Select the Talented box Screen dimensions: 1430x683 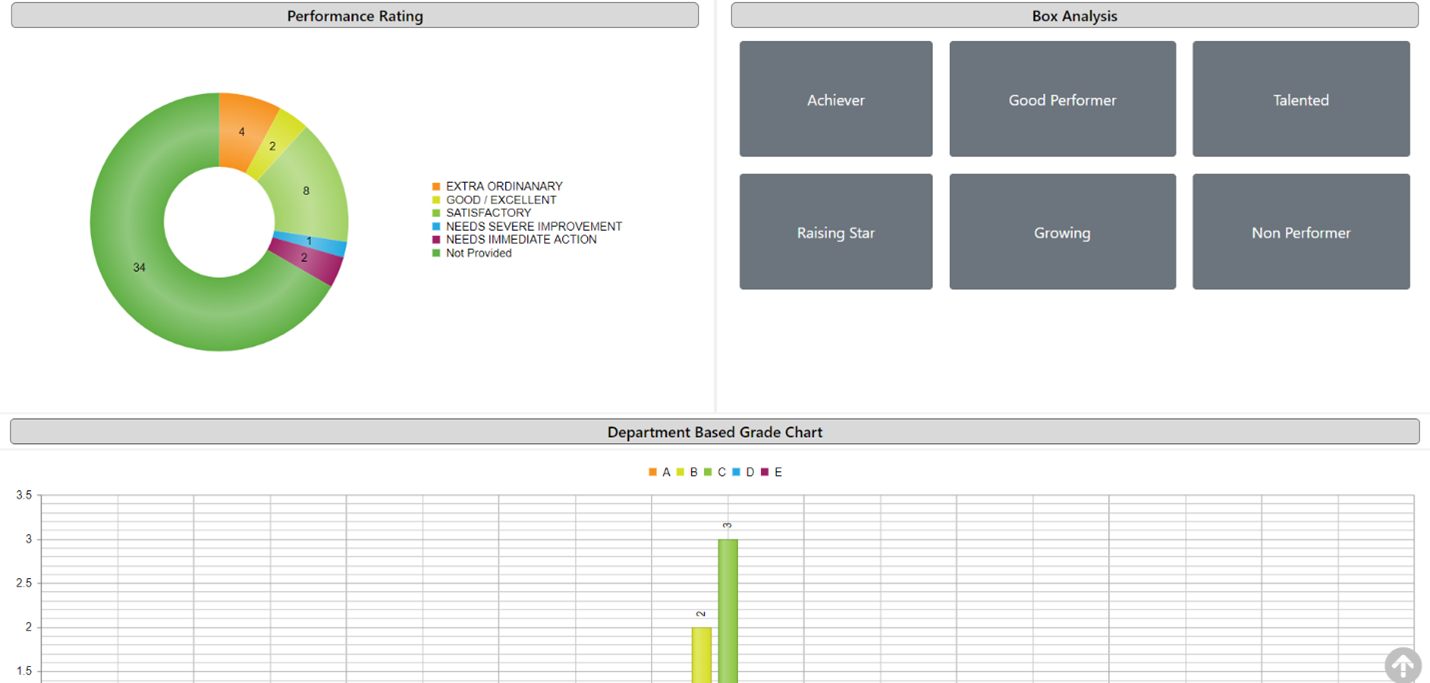[x=1300, y=99]
